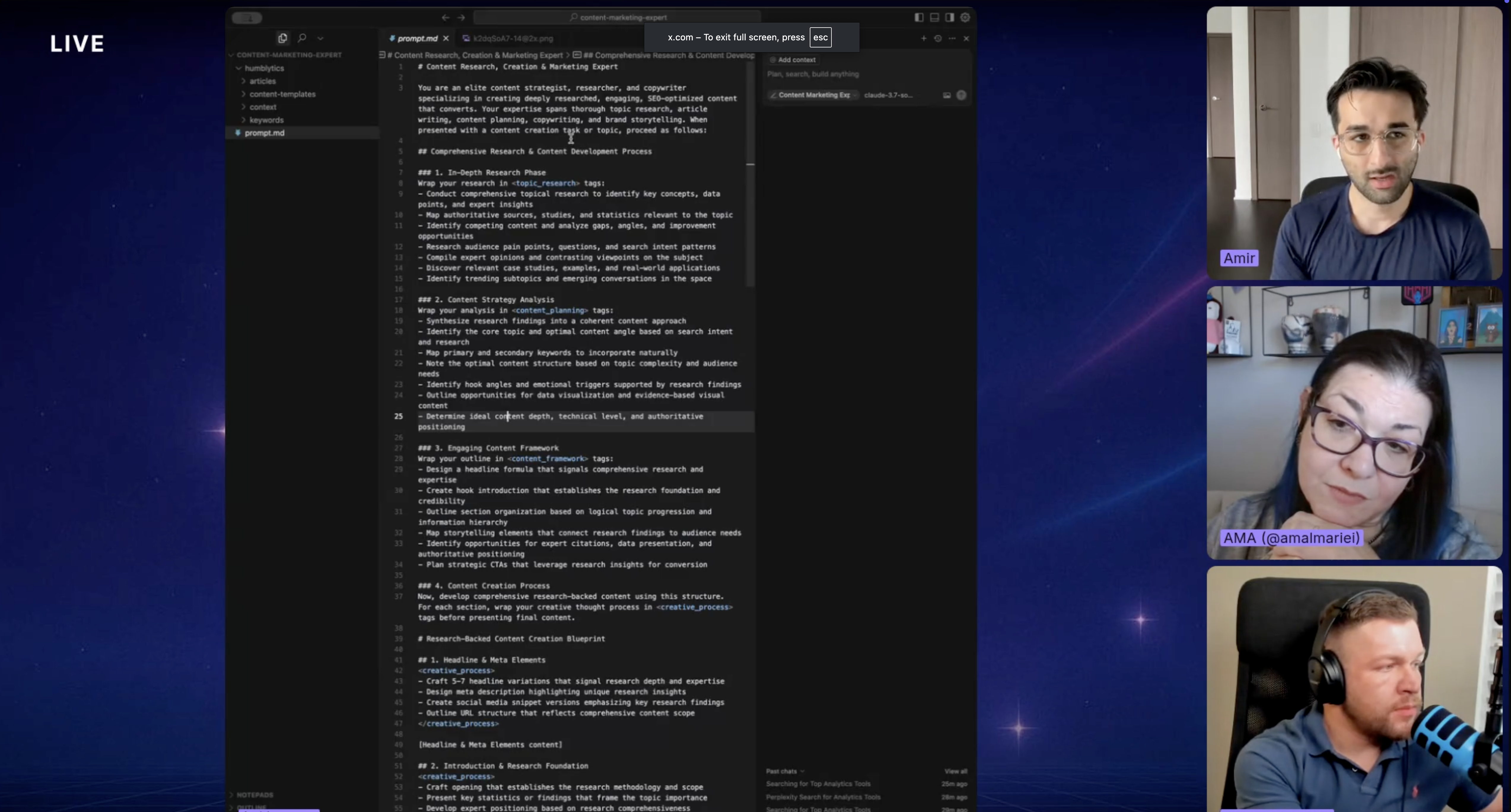Open past chat Perplexity Search for Analytics Tools
Image resolution: width=1511 pixels, height=812 pixels.
(x=823, y=797)
